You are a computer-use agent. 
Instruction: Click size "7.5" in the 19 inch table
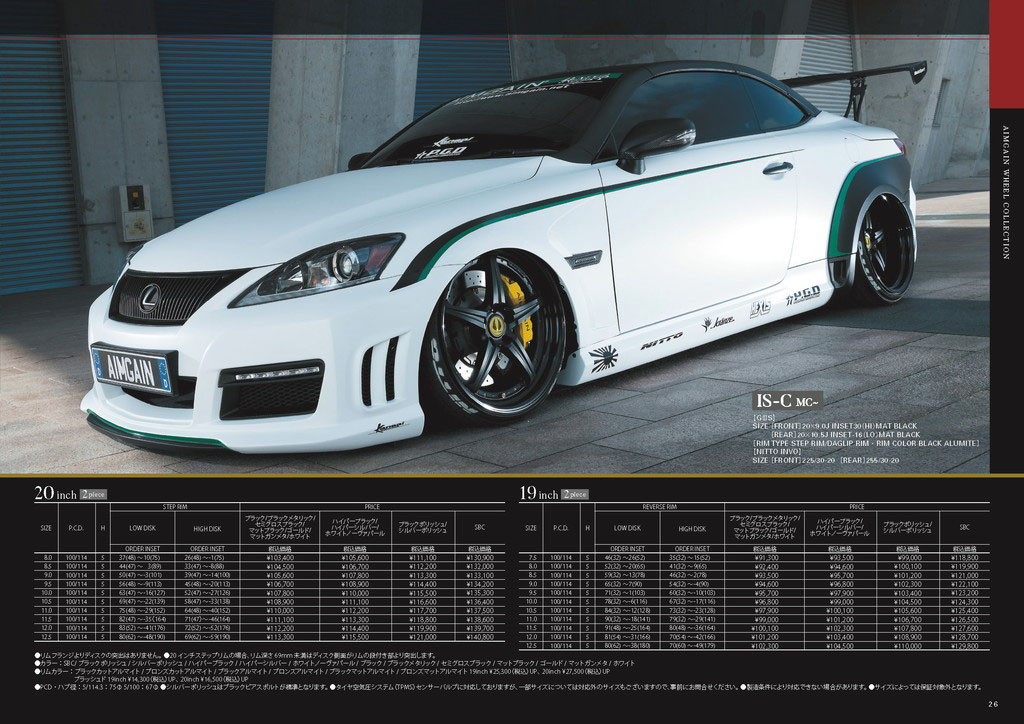tap(532, 558)
